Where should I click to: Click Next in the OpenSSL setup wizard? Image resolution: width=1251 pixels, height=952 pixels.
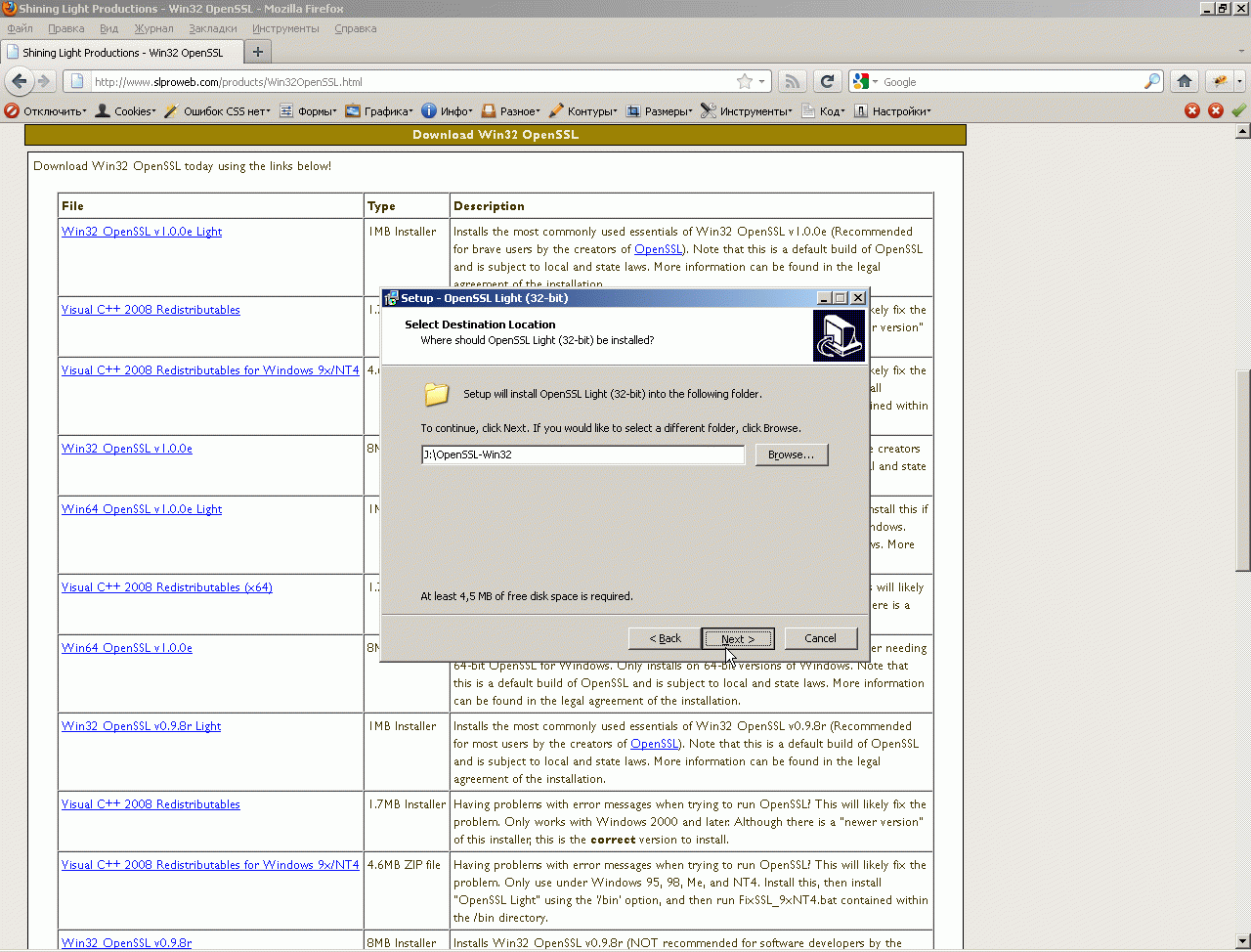click(738, 638)
